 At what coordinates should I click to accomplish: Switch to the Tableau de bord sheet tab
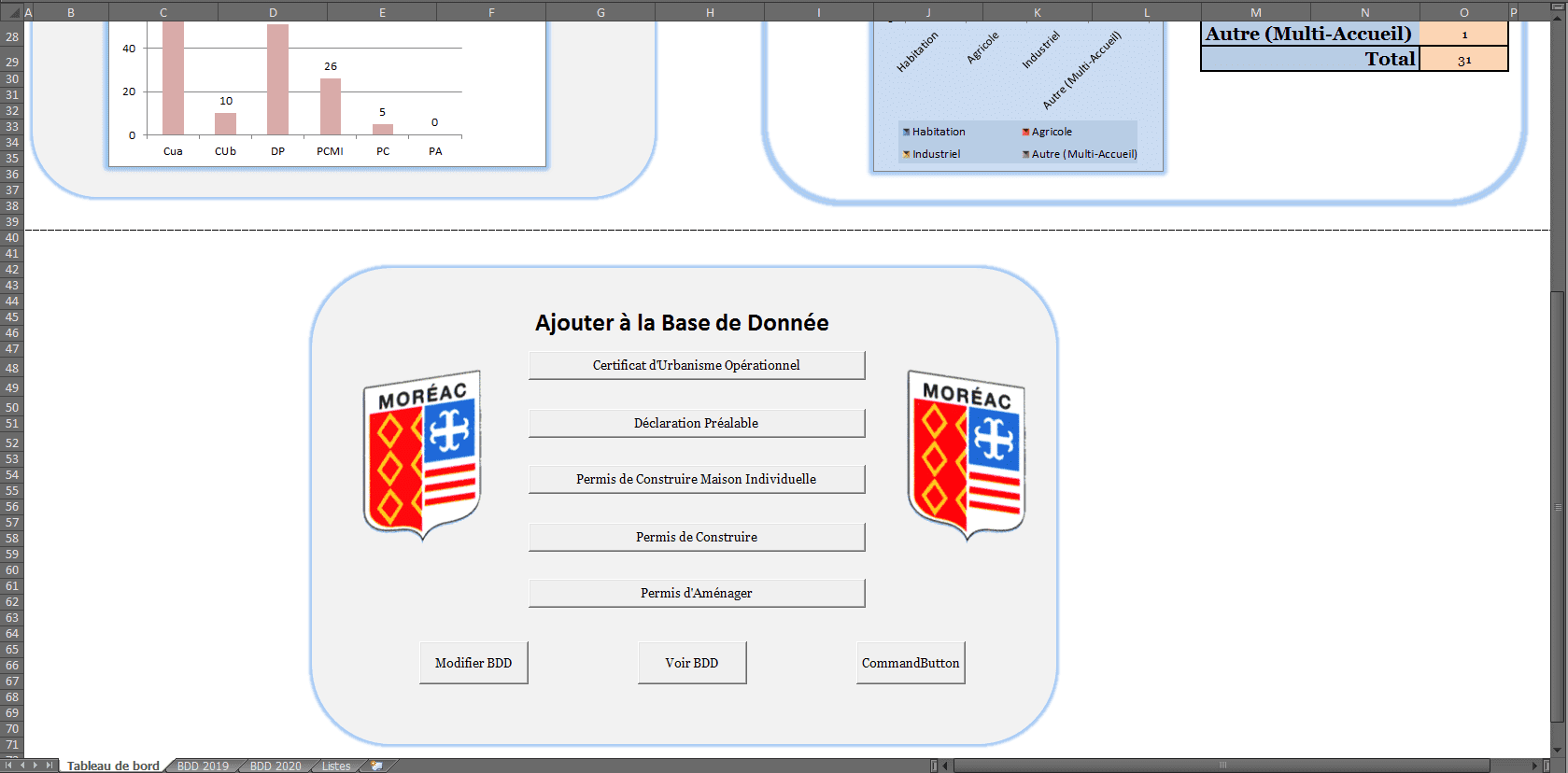coord(113,766)
